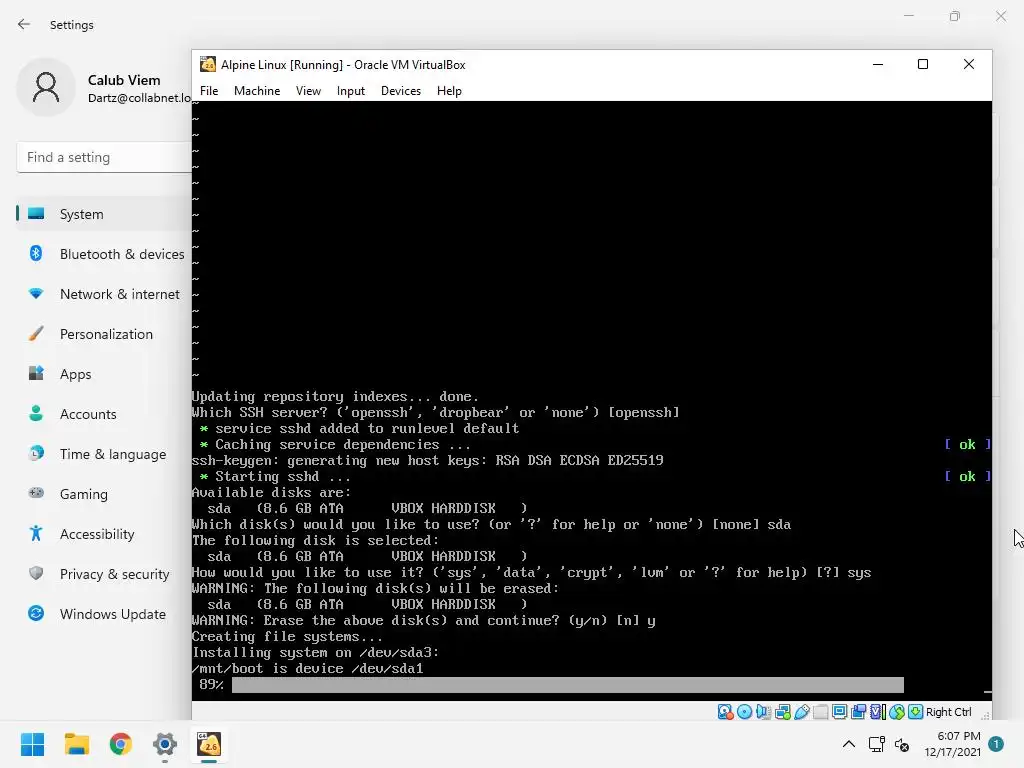Open File Explorer from the taskbar
This screenshot has height=768, width=1024.
76,744
